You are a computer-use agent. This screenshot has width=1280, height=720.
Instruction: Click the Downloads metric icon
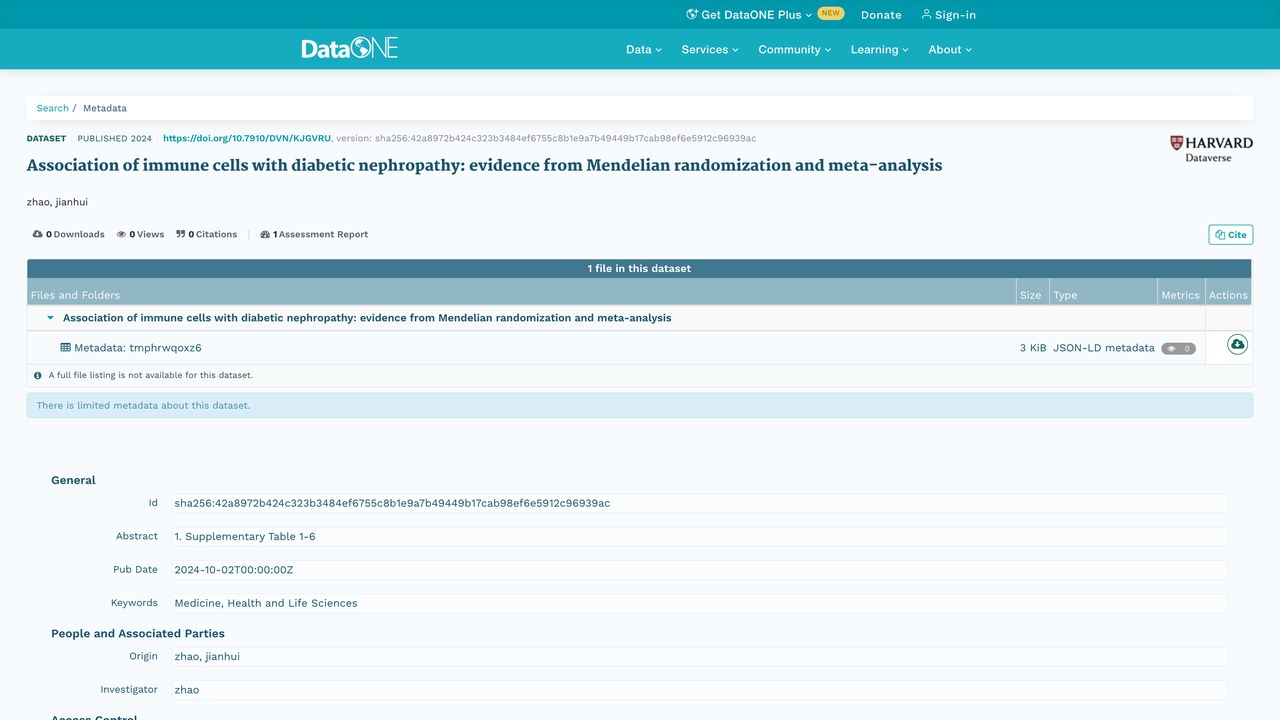pos(38,234)
